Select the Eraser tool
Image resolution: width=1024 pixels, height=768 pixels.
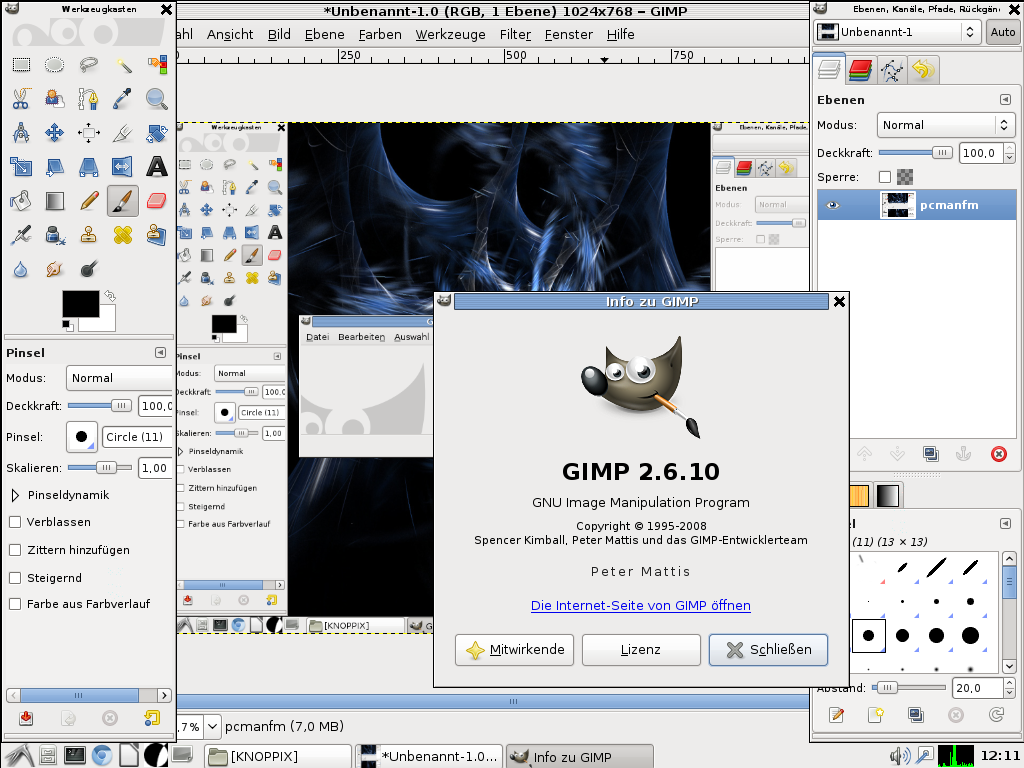[x=155, y=201]
